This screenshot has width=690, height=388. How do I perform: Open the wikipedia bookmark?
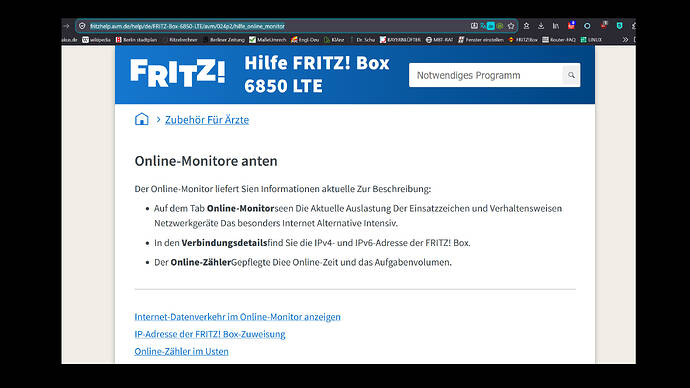[x=96, y=40]
